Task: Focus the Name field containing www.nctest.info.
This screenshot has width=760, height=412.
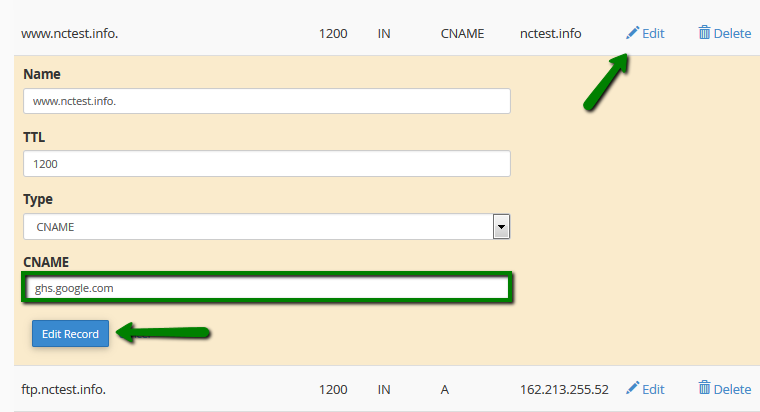Action: click(267, 101)
